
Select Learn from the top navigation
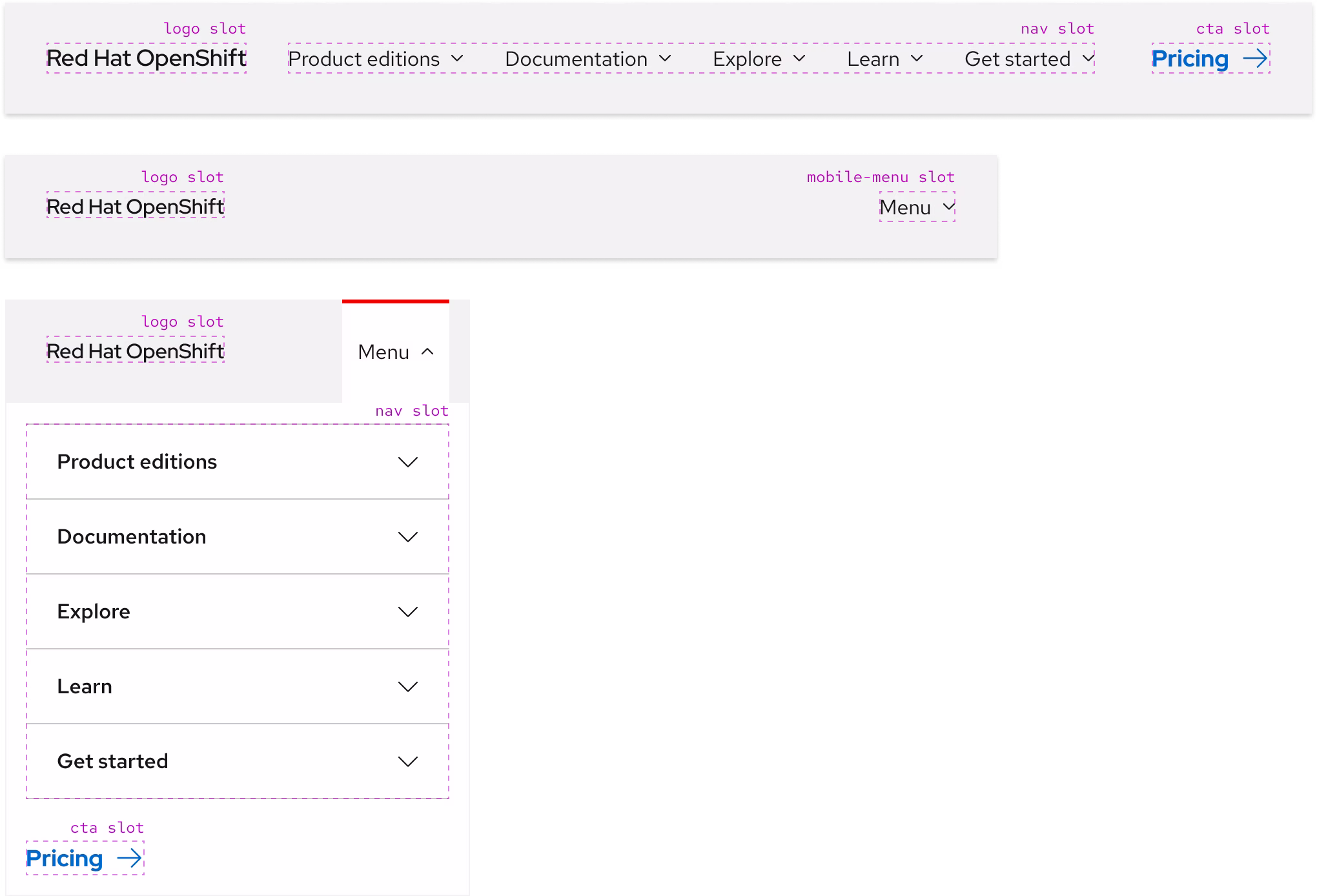tap(873, 59)
